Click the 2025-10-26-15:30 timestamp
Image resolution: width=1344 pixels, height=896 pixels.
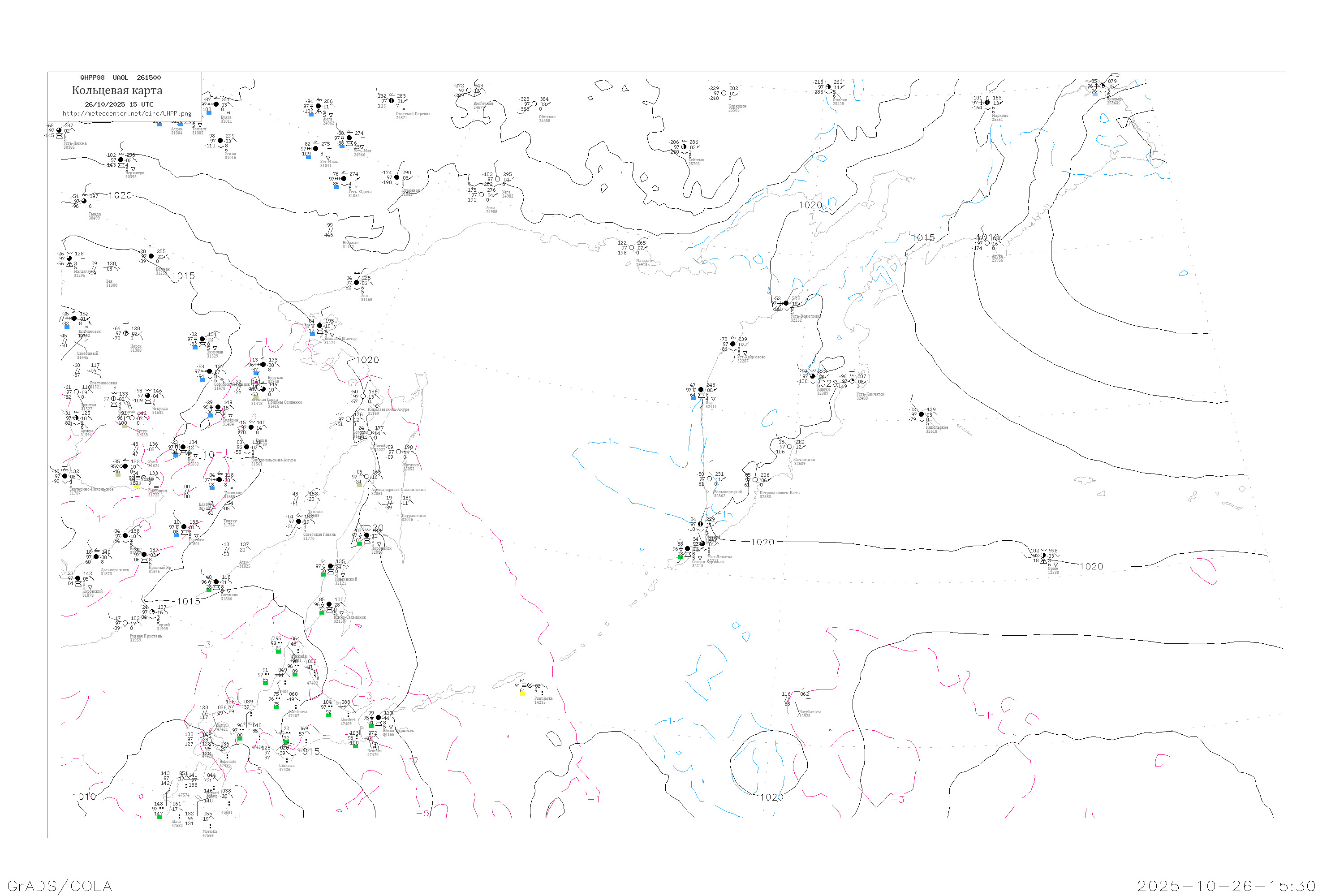(1226, 886)
